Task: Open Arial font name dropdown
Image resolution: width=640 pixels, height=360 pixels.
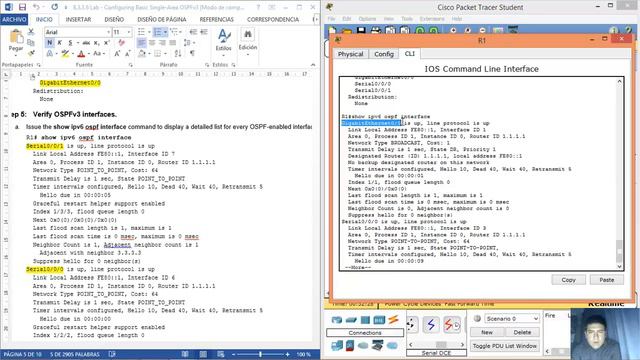Action: click(x=109, y=32)
